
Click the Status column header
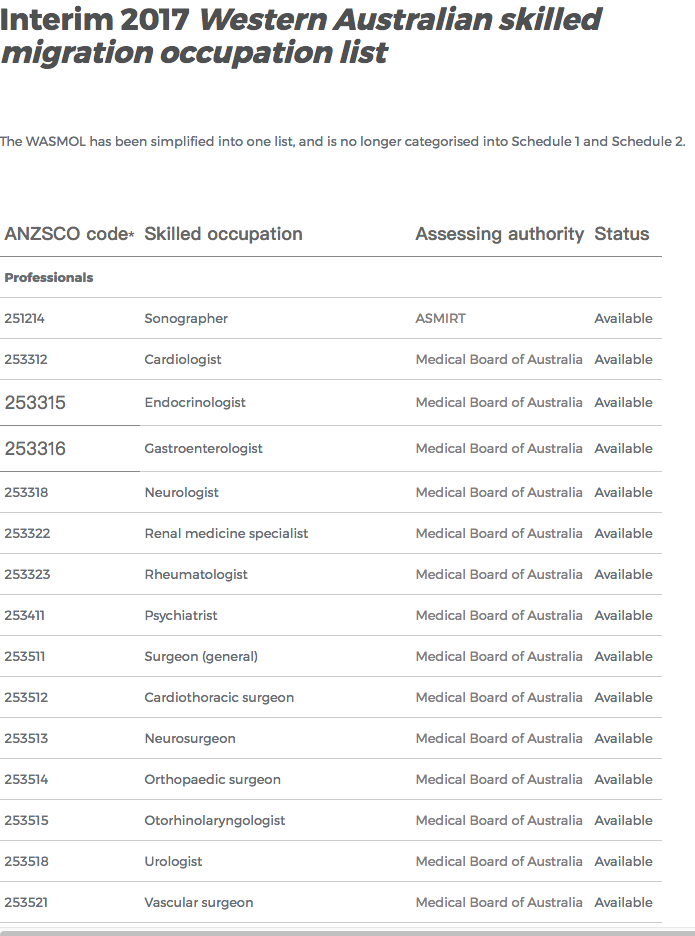coord(621,234)
